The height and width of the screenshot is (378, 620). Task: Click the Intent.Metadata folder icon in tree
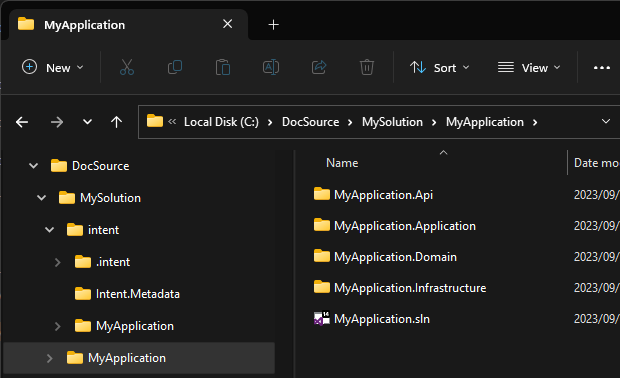pos(83,293)
